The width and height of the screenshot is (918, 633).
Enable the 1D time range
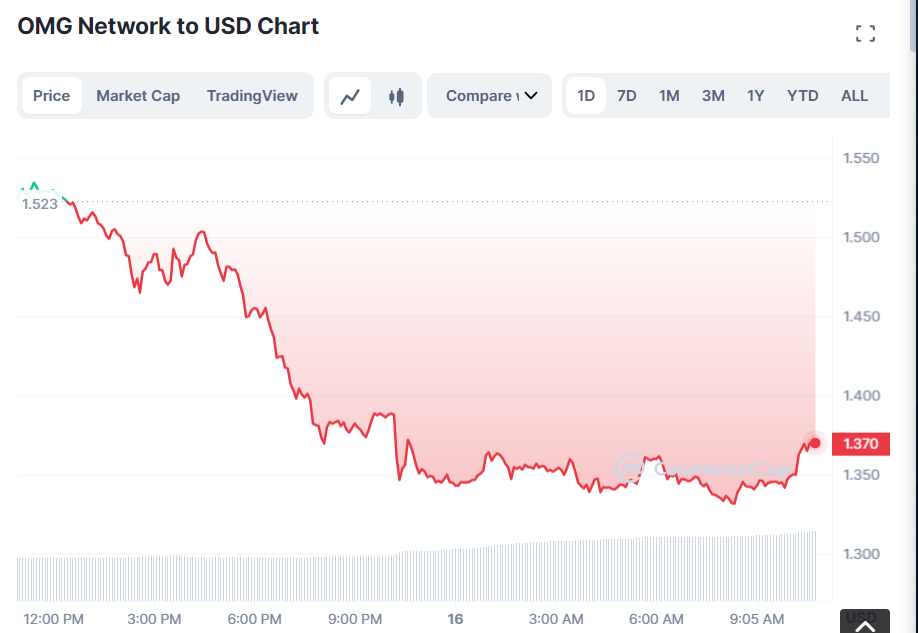coord(585,95)
